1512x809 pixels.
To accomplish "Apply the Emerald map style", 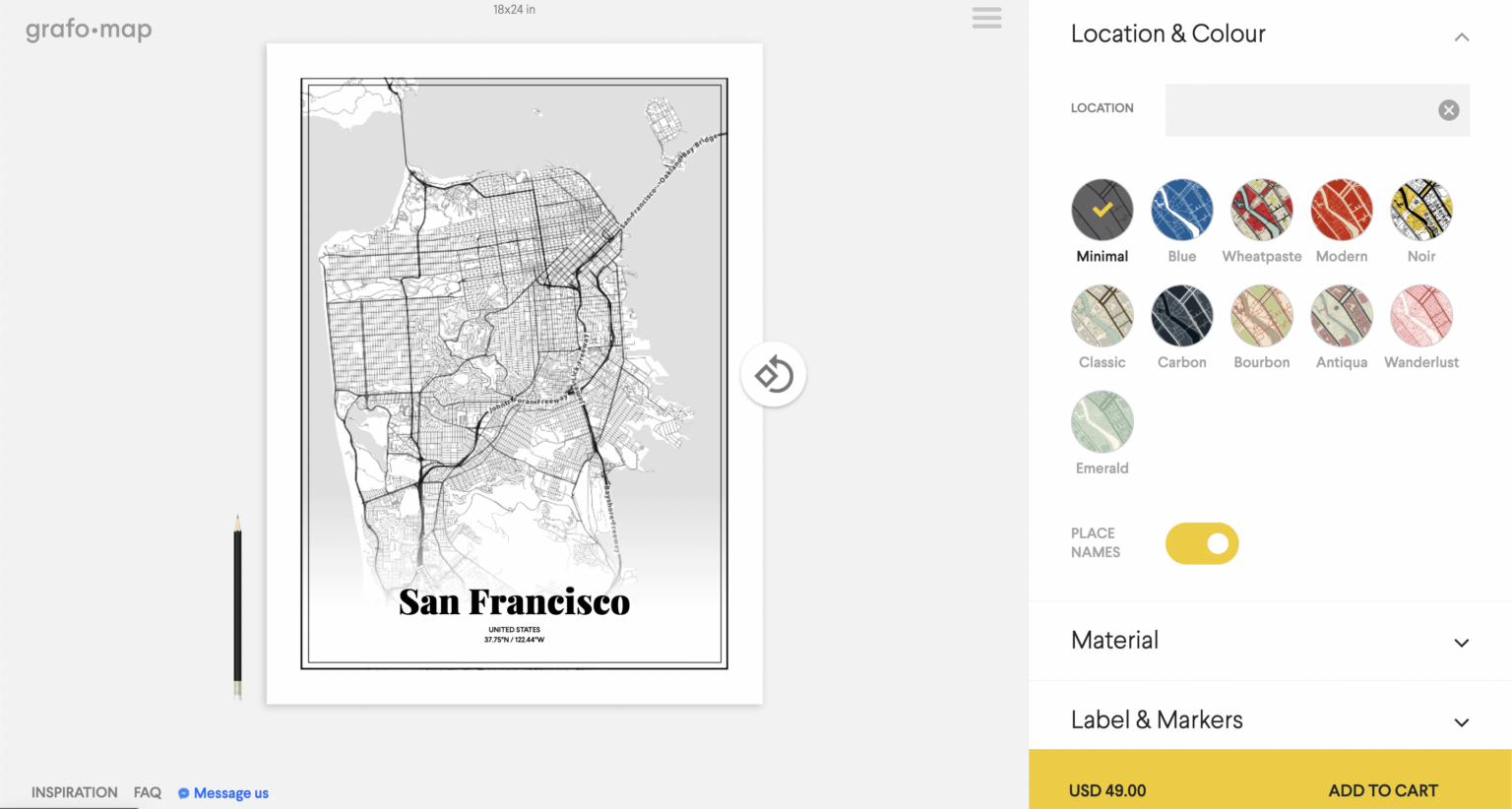I will pyautogui.click(x=1102, y=422).
